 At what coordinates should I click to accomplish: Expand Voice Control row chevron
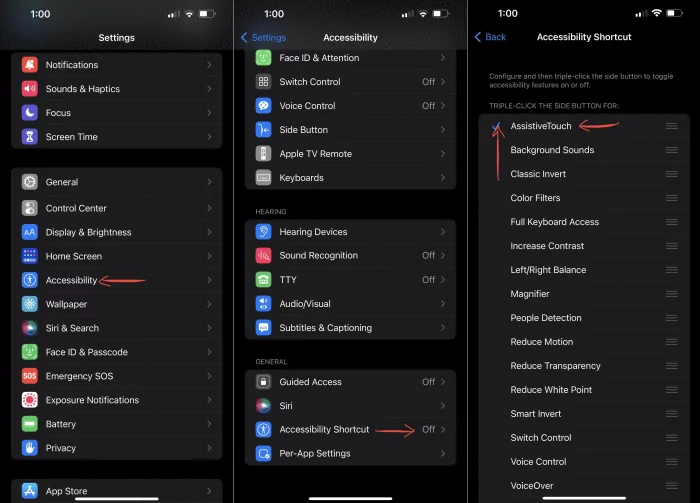coord(443,106)
